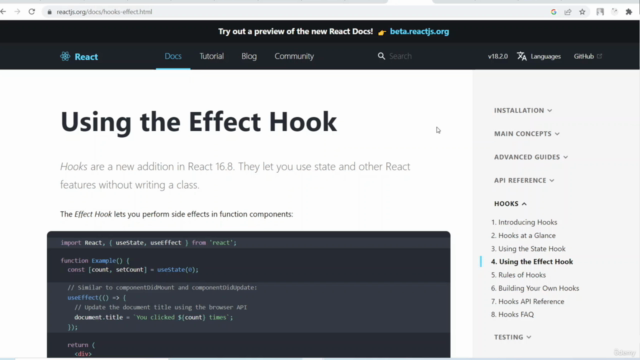Screen dimensions: 640x360
Task: Open the Tutorial tab
Action: 211,56
